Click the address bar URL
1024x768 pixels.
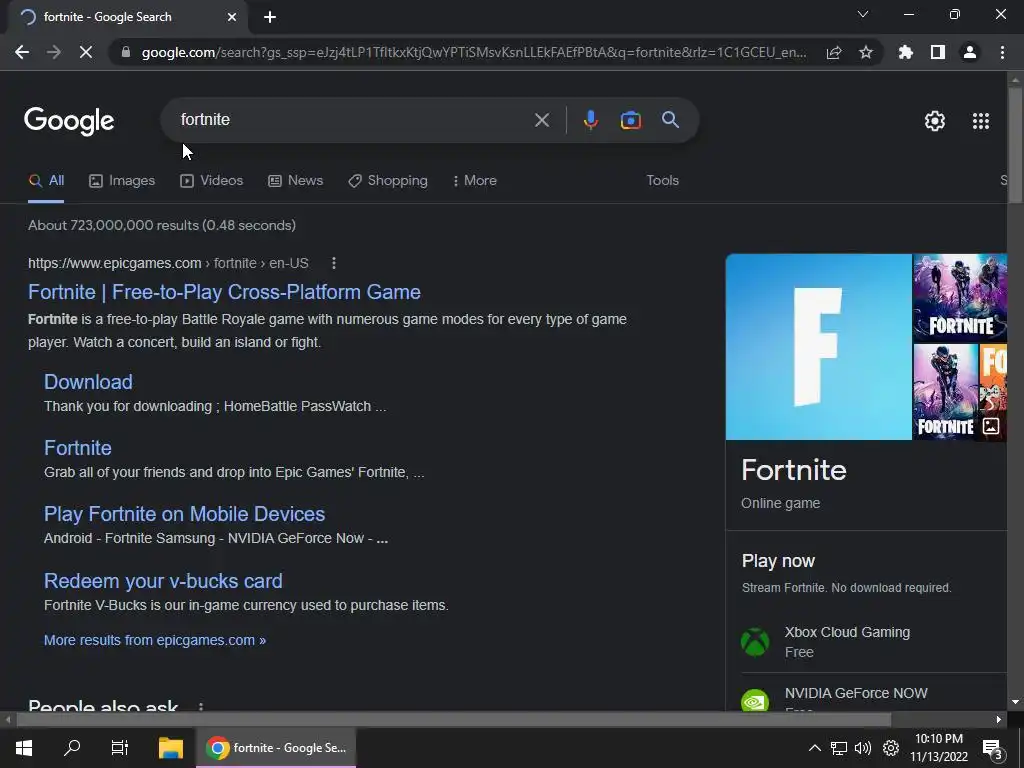pyautogui.click(x=473, y=52)
